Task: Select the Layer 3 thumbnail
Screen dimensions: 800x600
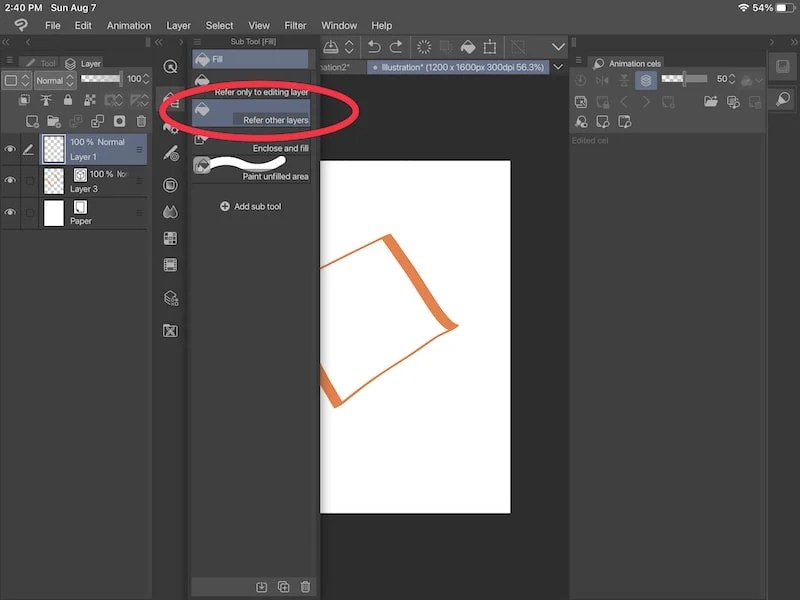Action: pyautogui.click(x=53, y=180)
